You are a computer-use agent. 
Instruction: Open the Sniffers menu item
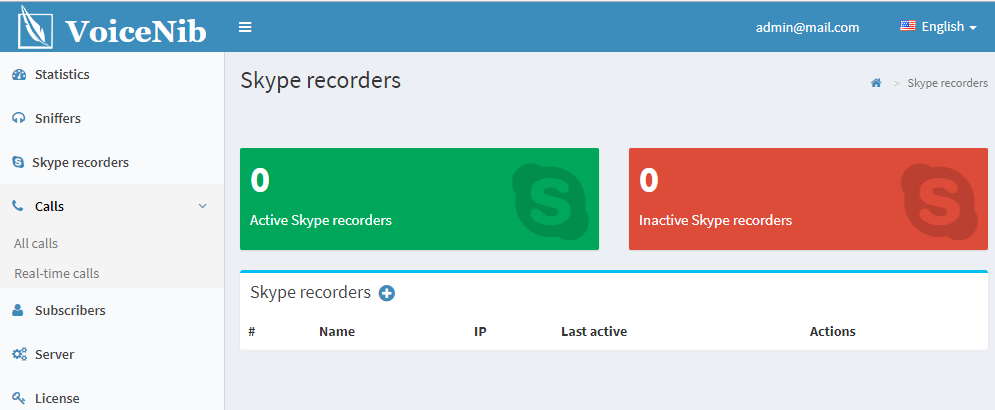click(112, 119)
